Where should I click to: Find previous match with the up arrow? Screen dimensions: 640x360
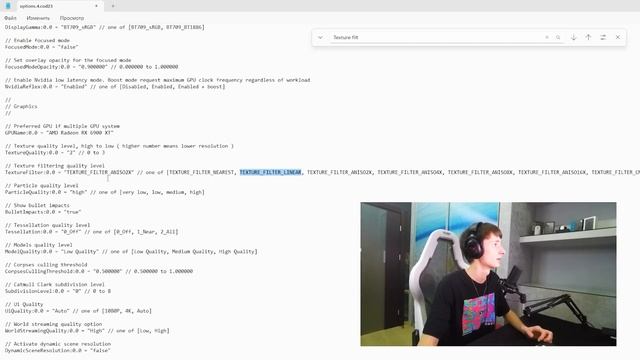(x=588, y=37)
